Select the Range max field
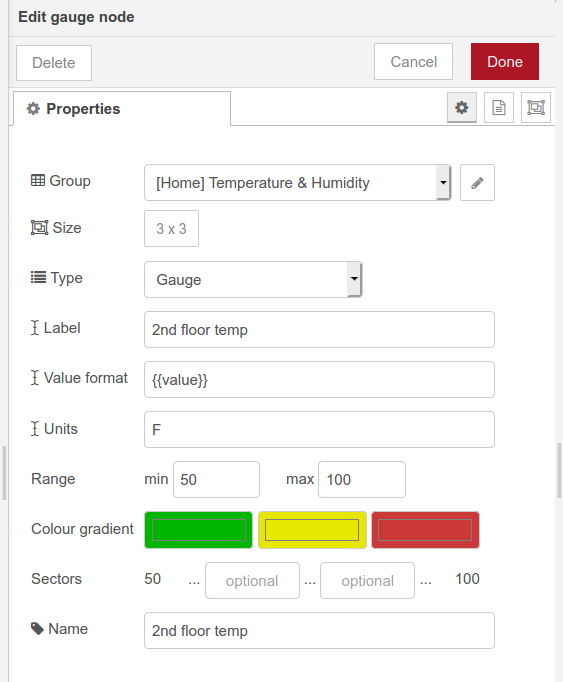The image size is (563, 682). click(362, 480)
